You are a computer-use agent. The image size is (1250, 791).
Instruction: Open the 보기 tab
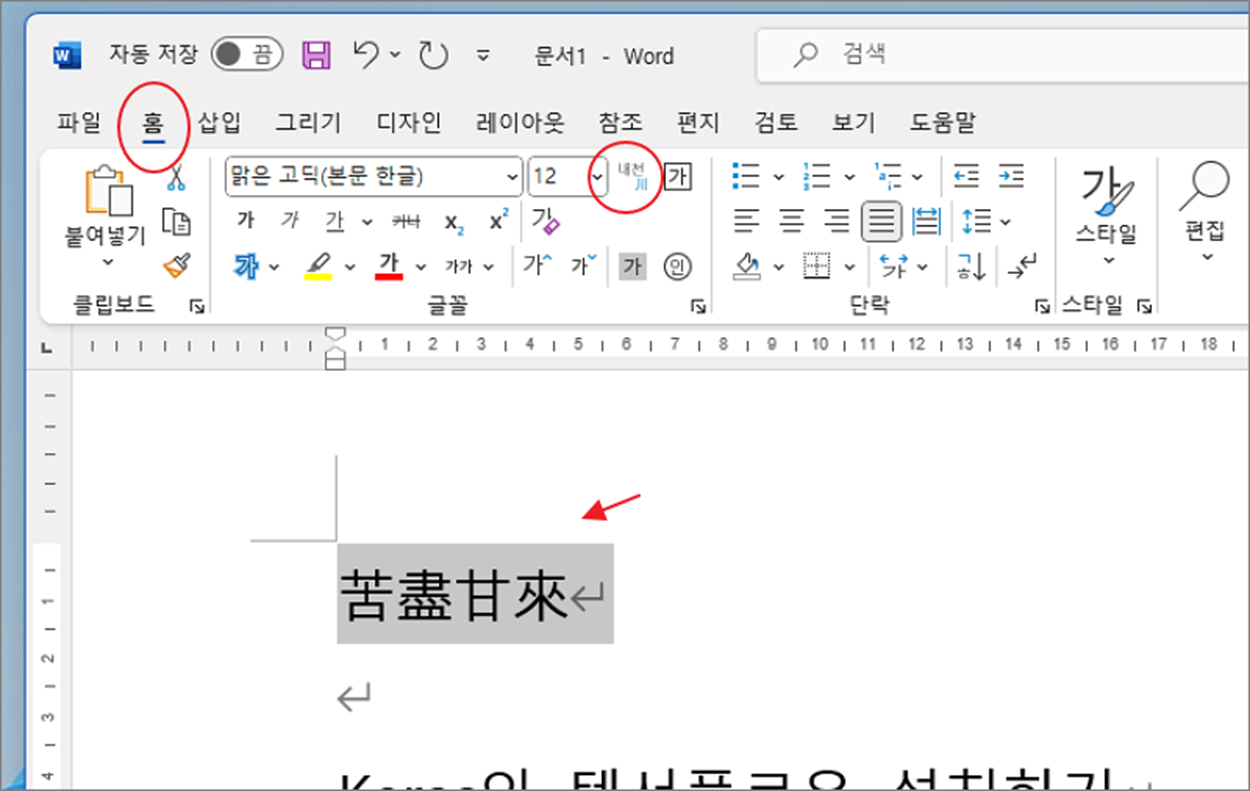coord(854,123)
